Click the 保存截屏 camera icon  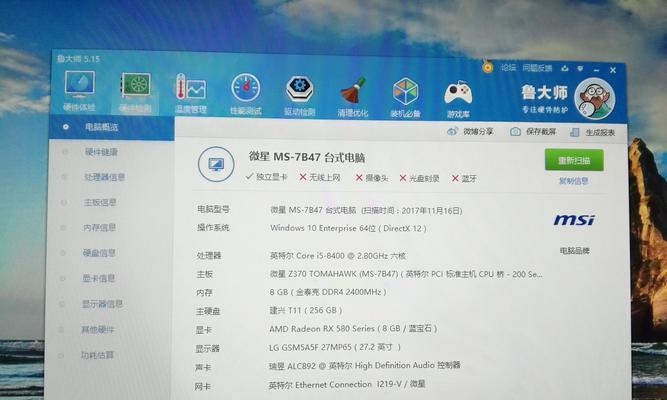pos(515,131)
